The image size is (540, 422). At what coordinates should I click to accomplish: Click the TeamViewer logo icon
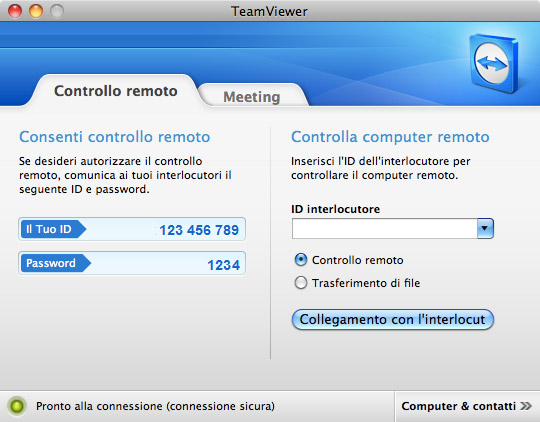click(x=494, y=63)
